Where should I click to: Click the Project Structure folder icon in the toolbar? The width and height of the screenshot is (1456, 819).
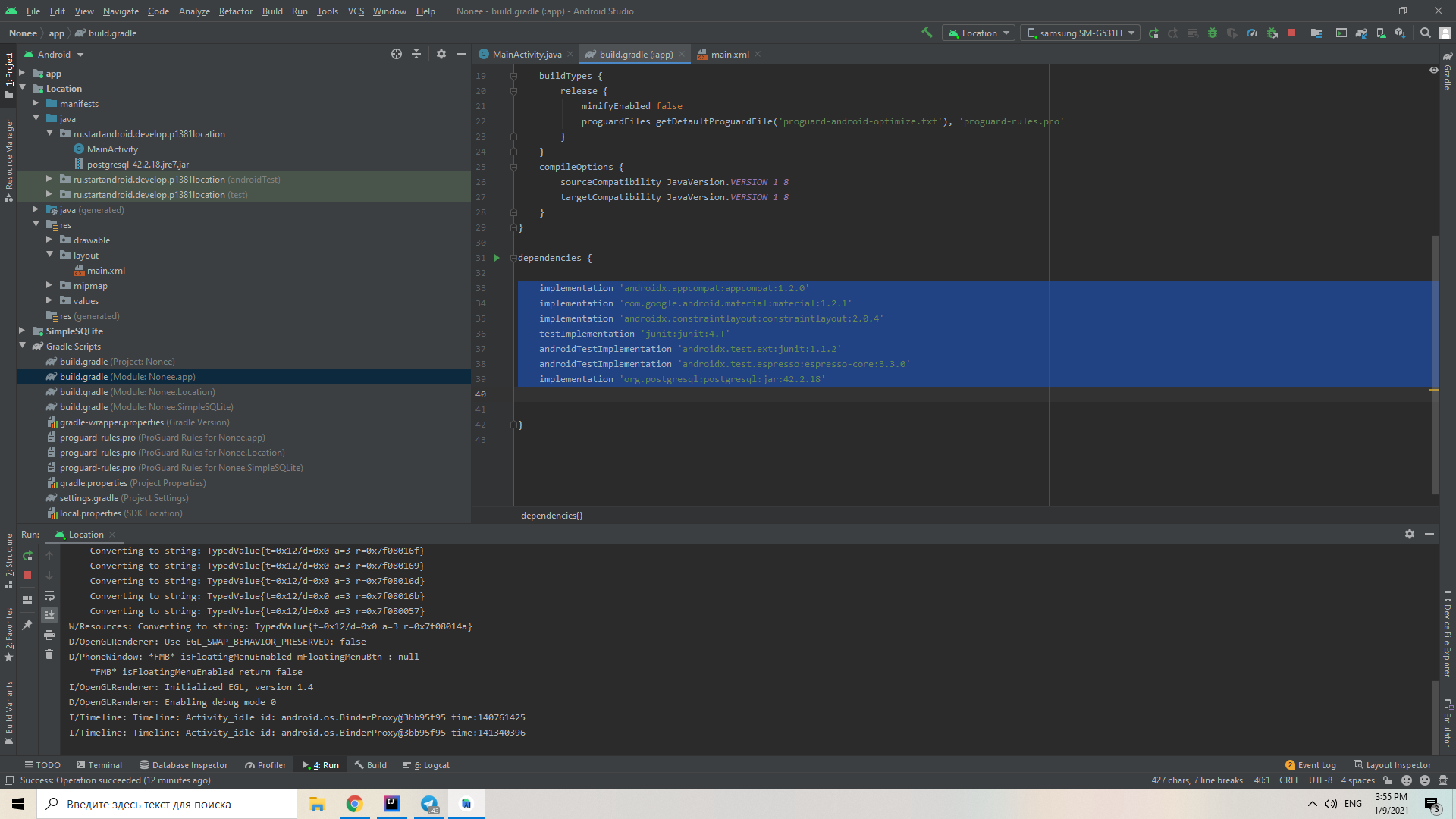point(1316,33)
